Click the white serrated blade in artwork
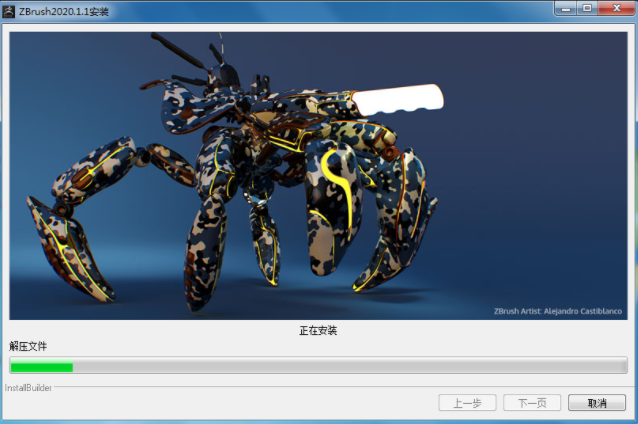 (400, 98)
